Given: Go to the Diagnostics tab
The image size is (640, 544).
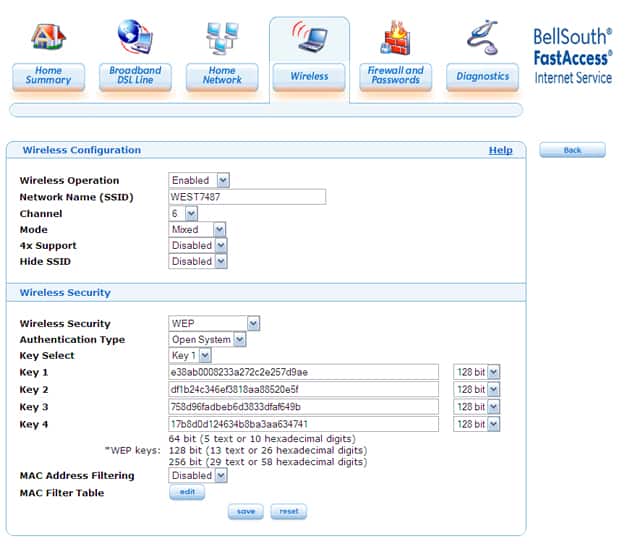Looking at the screenshot, I should pyautogui.click(x=482, y=76).
